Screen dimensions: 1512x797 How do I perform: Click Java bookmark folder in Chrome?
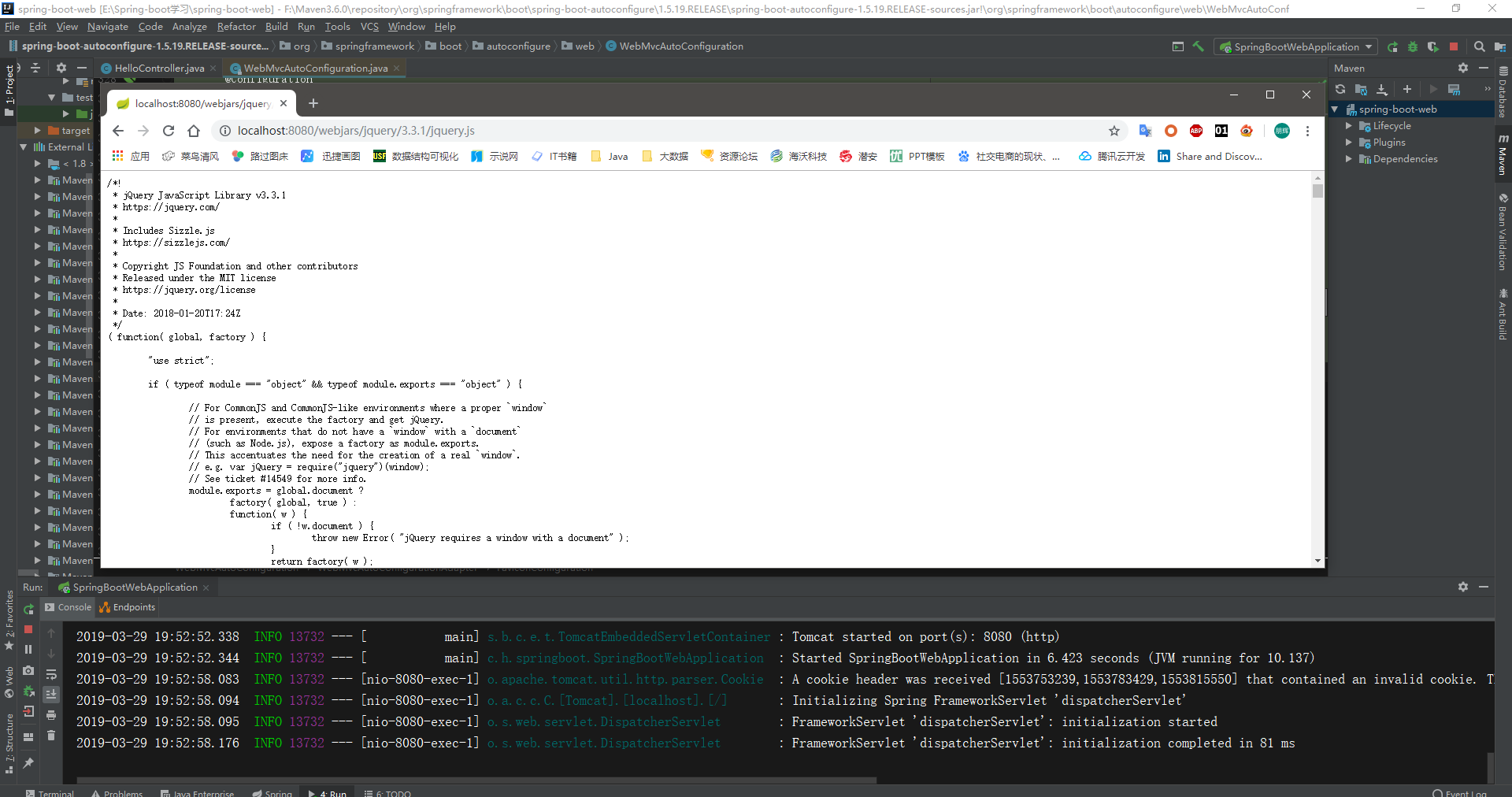610,156
